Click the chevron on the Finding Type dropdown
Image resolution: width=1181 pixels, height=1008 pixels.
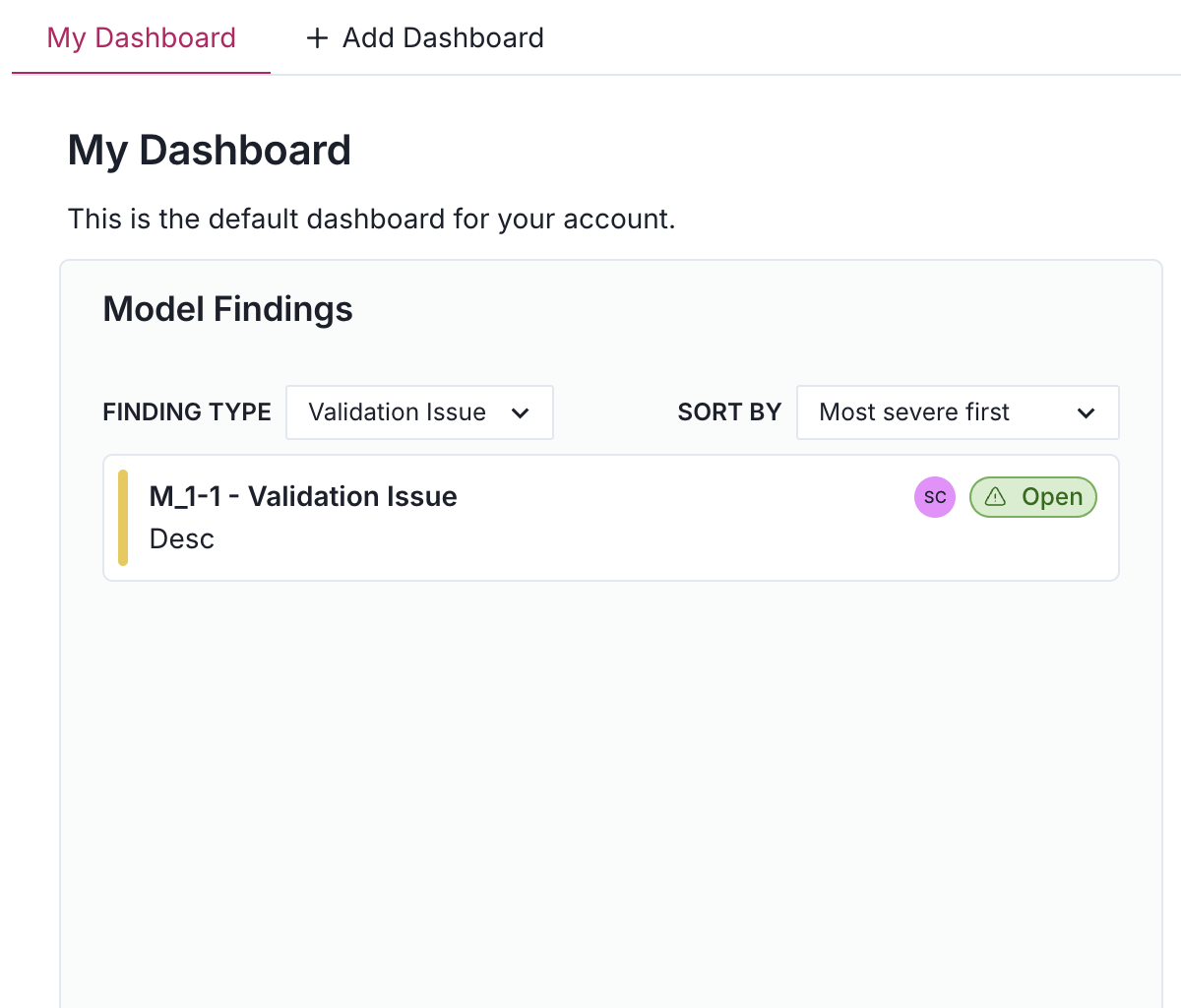click(x=521, y=412)
